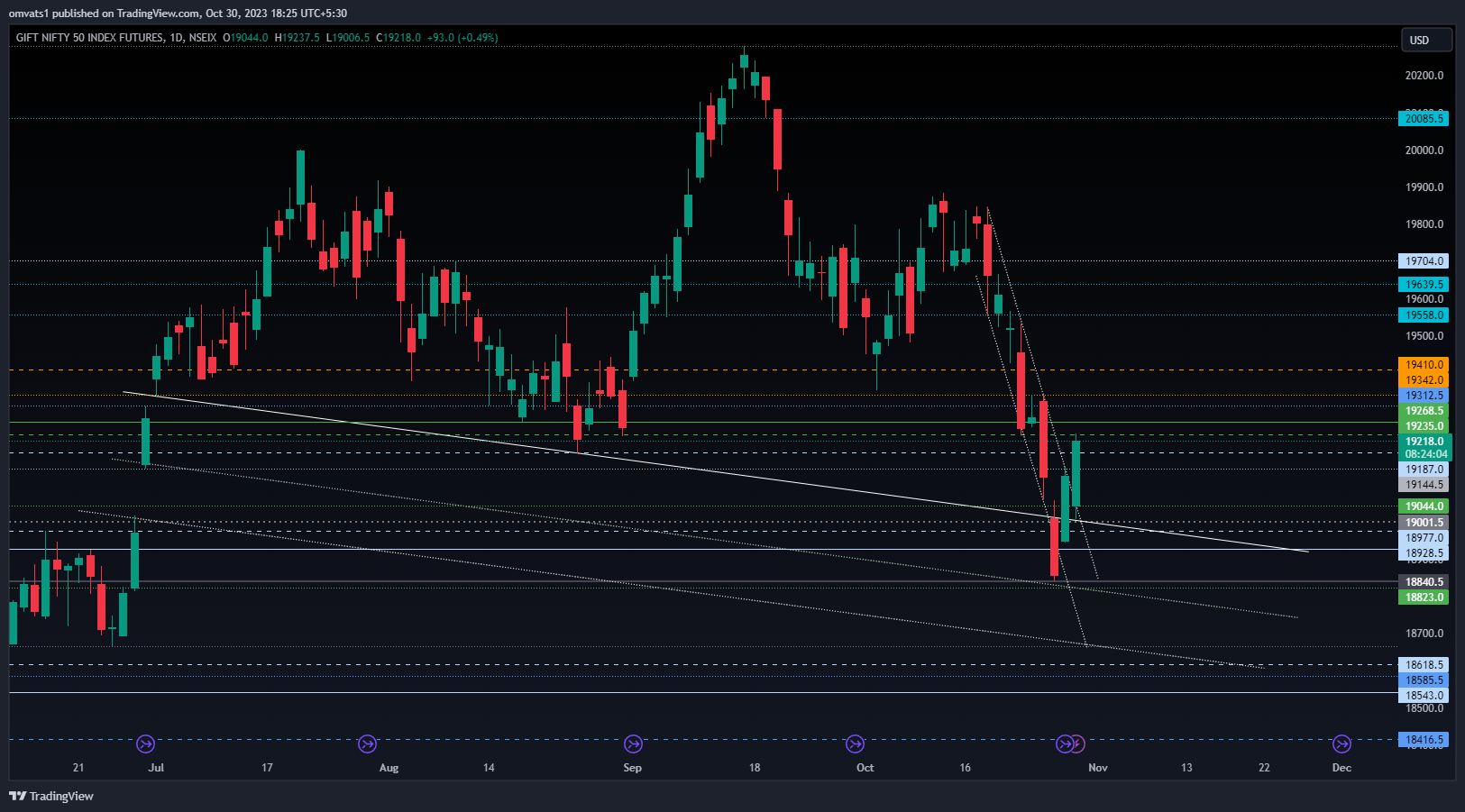Click the event marker icon above Aug
The width and height of the screenshot is (1465, 812).
(367, 744)
